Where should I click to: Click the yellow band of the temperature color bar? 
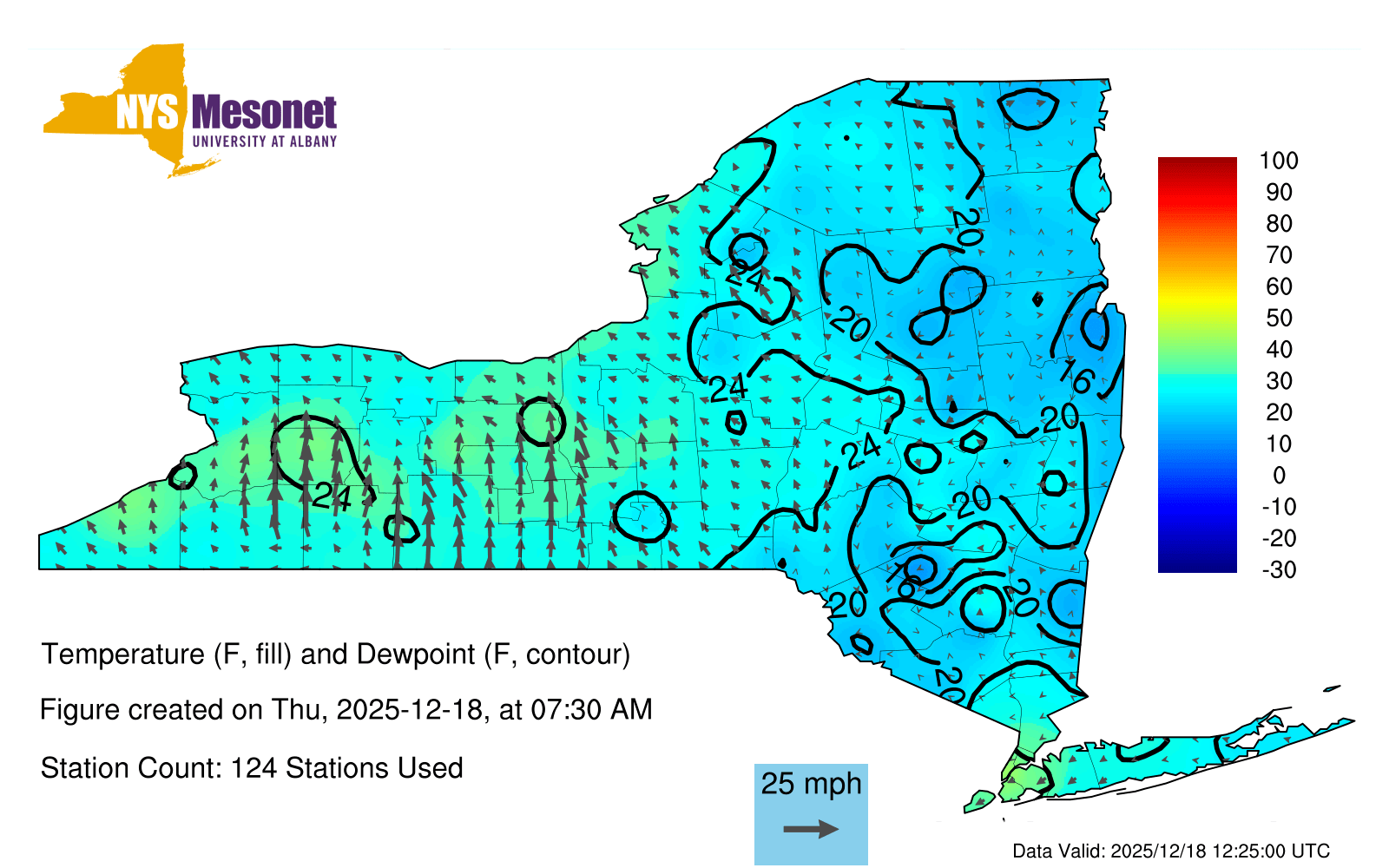(x=1196, y=299)
